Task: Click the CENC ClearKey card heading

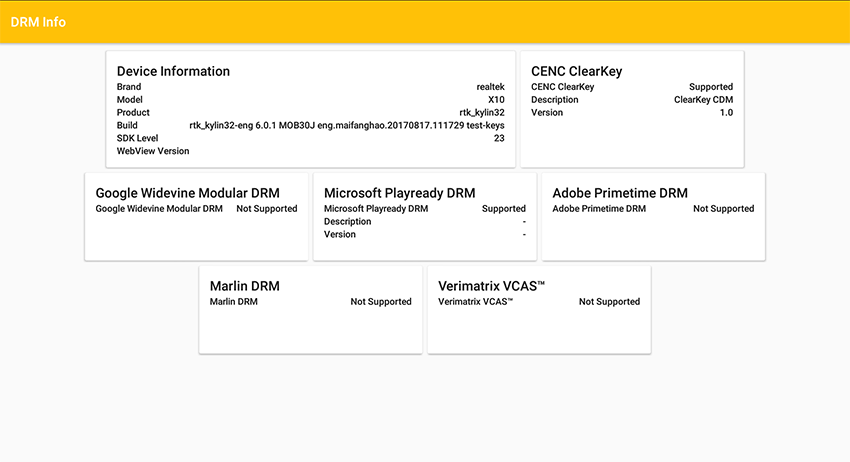Action: 577,71
